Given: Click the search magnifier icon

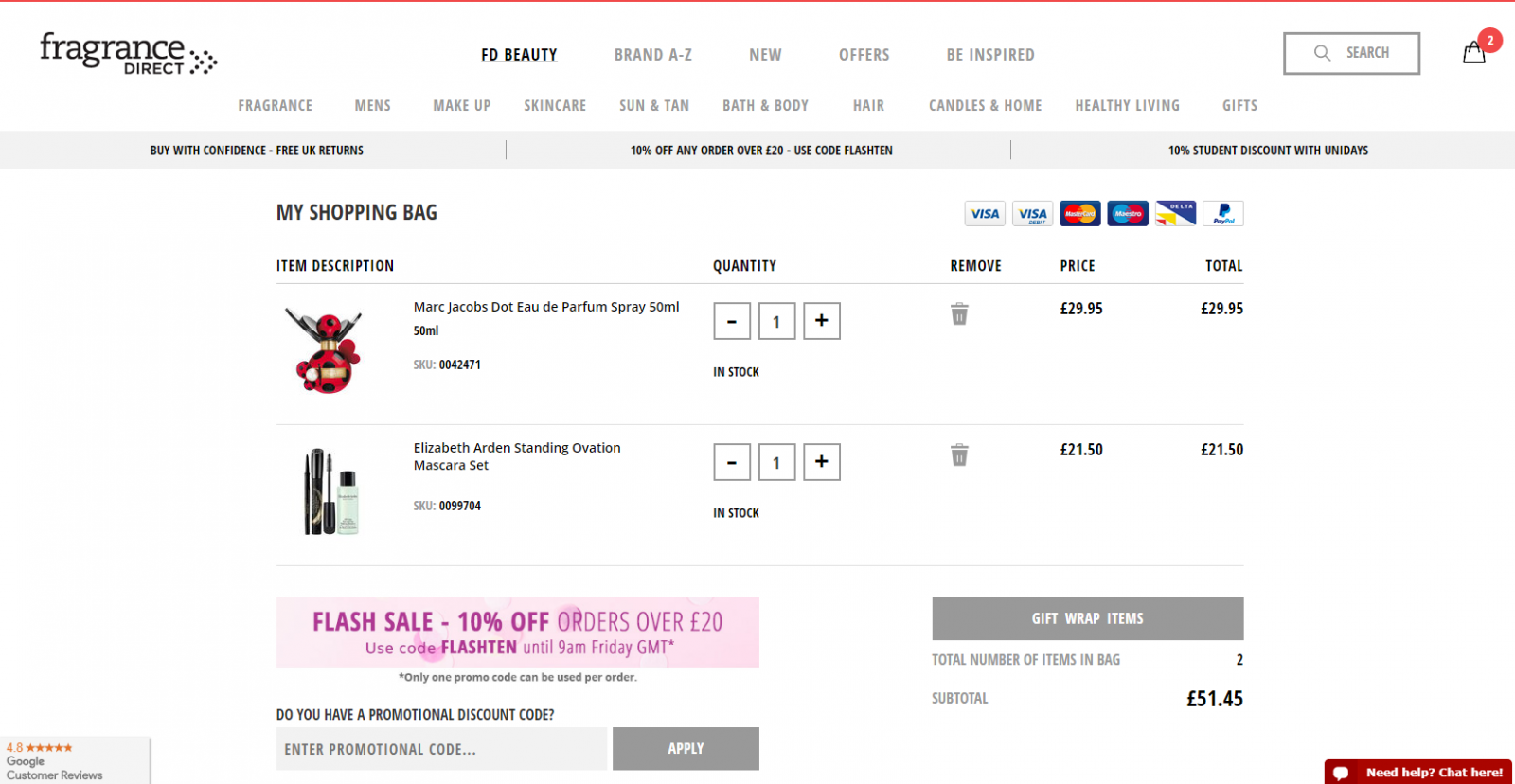Looking at the screenshot, I should pyautogui.click(x=1322, y=53).
